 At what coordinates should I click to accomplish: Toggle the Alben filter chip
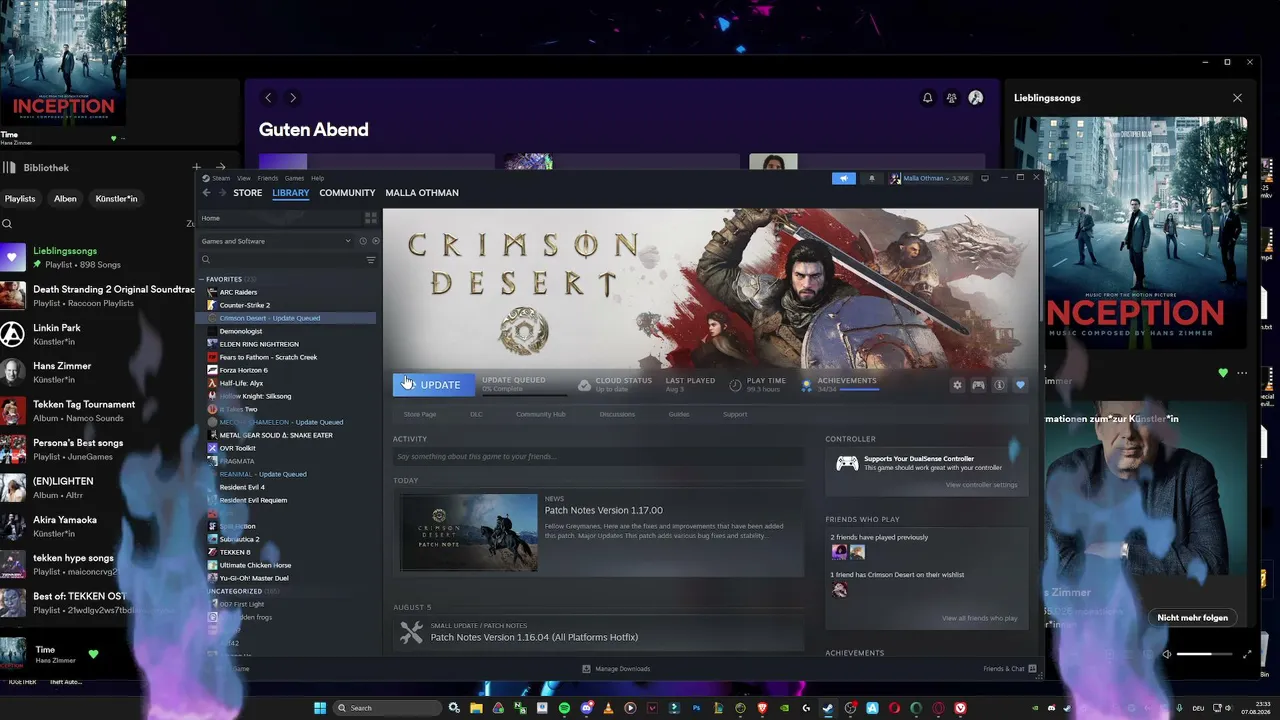(65, 199)
